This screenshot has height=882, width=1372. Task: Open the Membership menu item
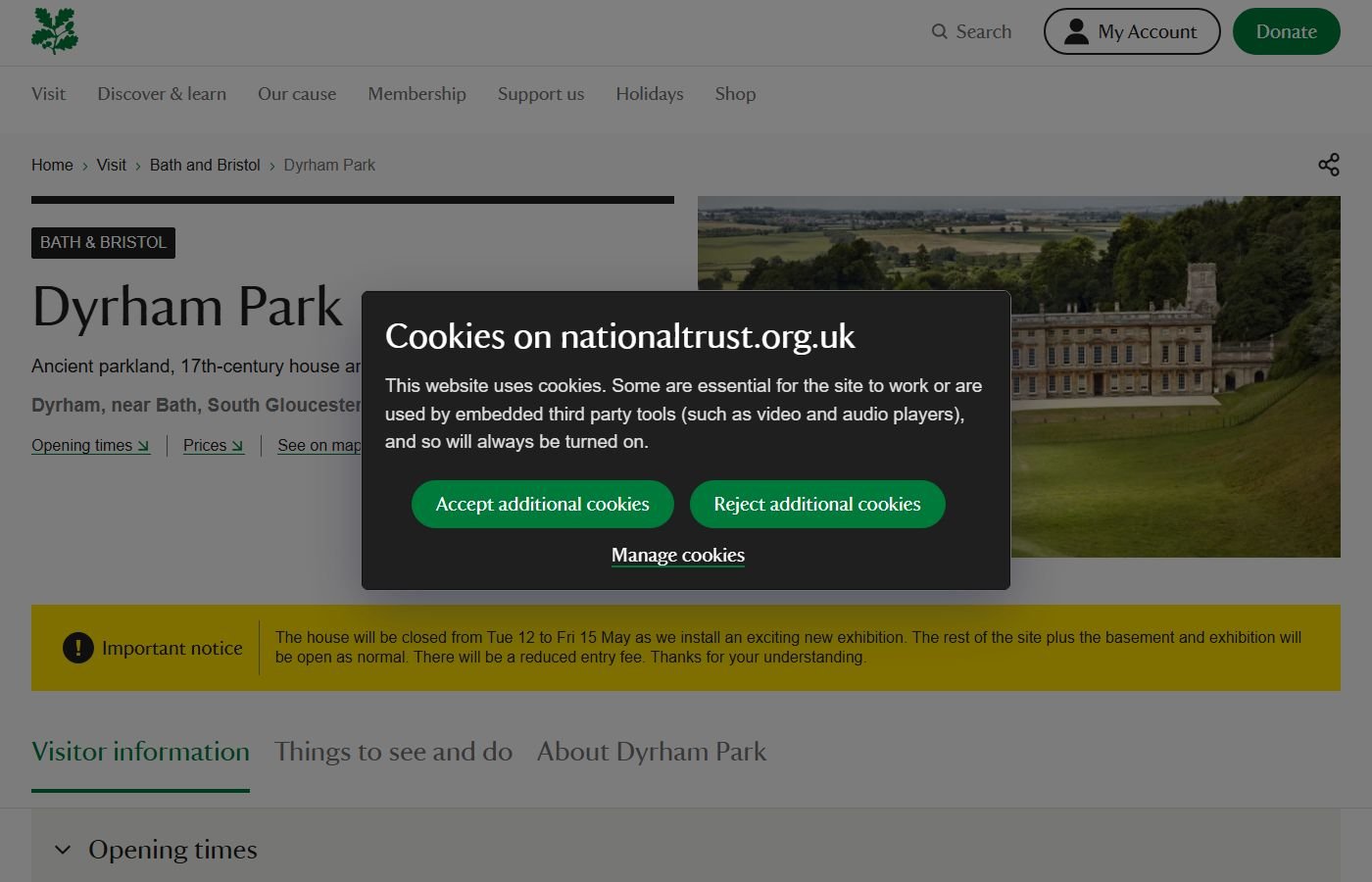(x=416, y=94)
